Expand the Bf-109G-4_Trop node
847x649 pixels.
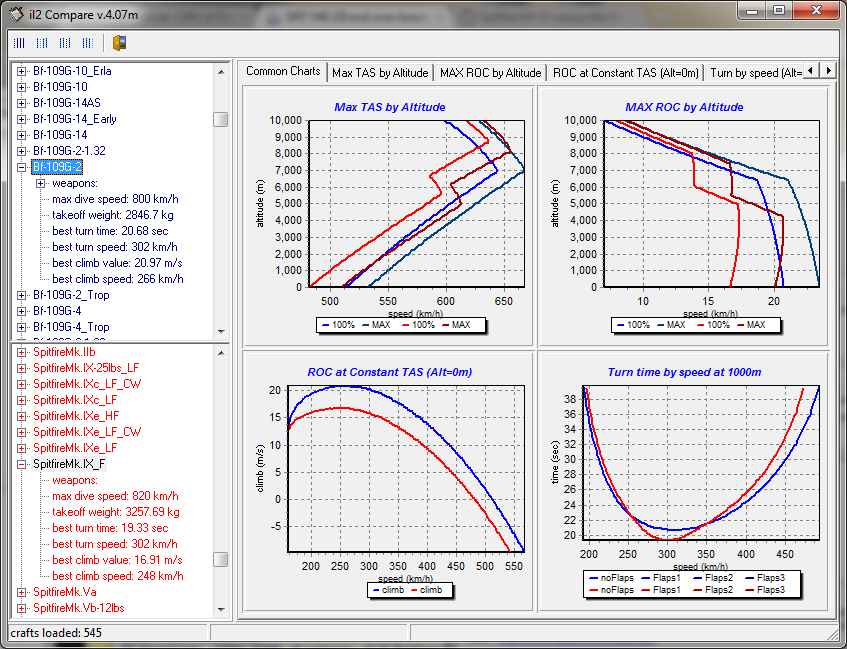(21, 327)
